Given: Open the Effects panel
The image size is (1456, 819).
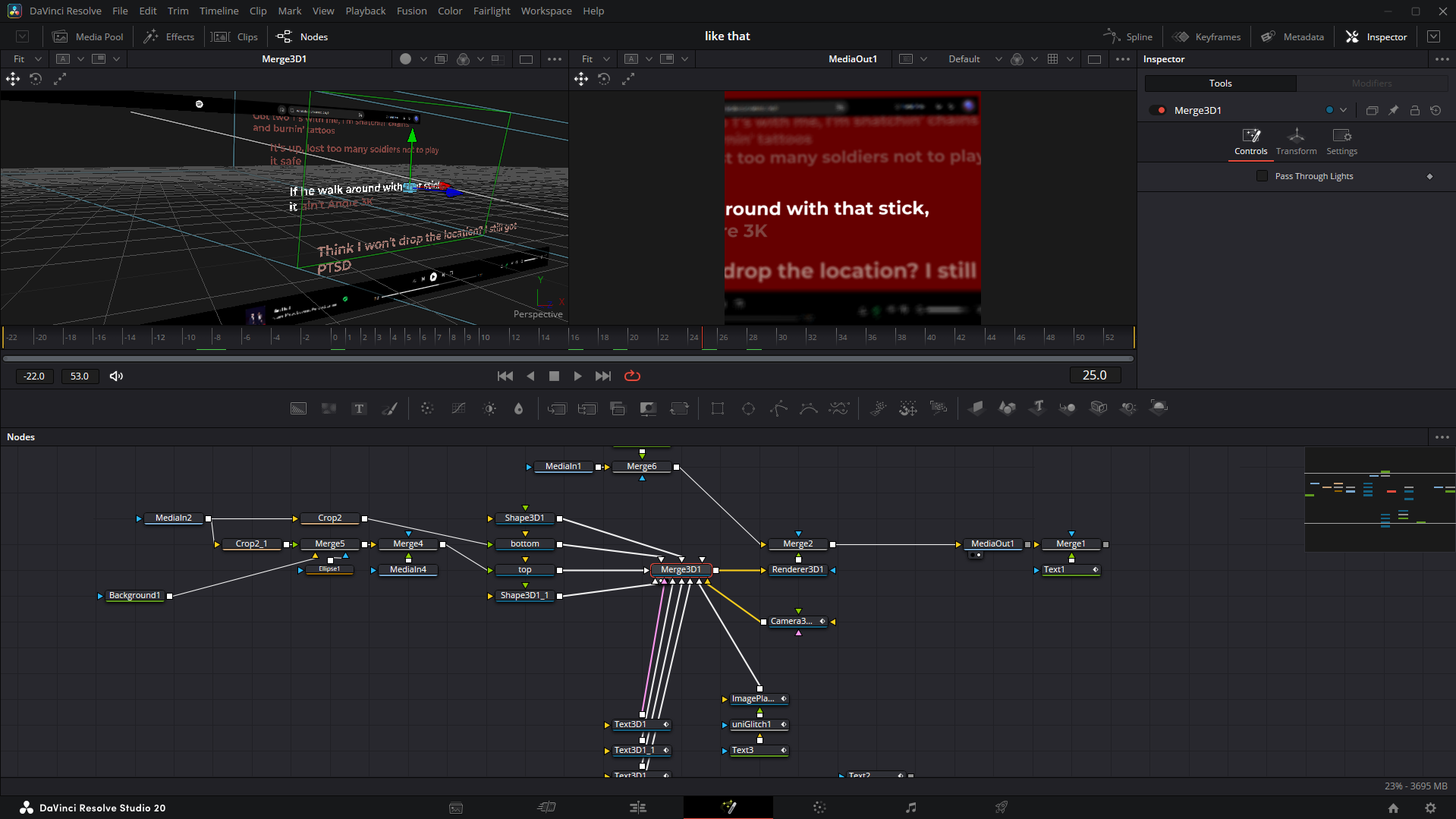Looking at the screenshot, I should tap(169, 36).
